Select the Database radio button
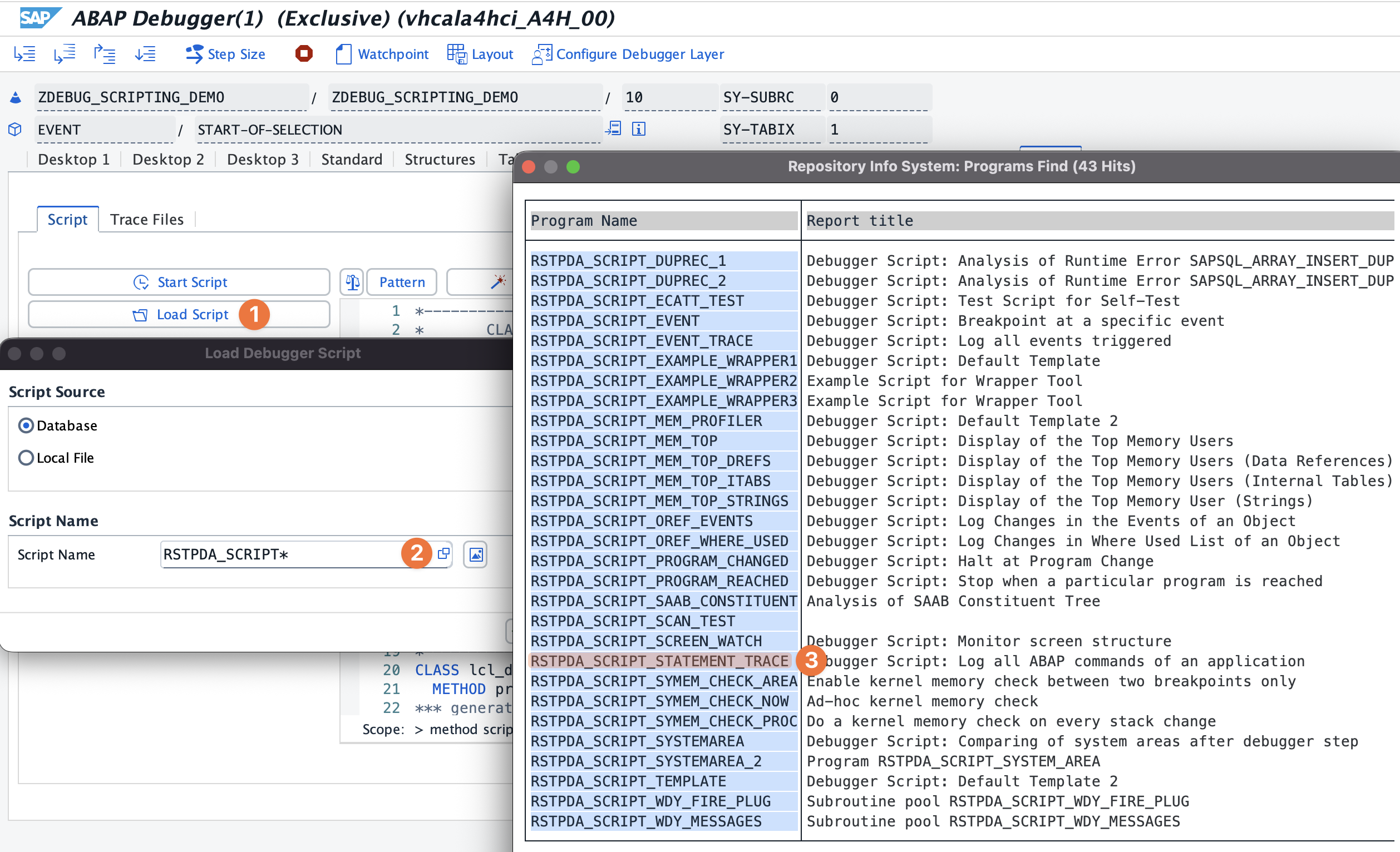Image resolution: width=1400 pixels, height=852 pixels. click(26, 426)
